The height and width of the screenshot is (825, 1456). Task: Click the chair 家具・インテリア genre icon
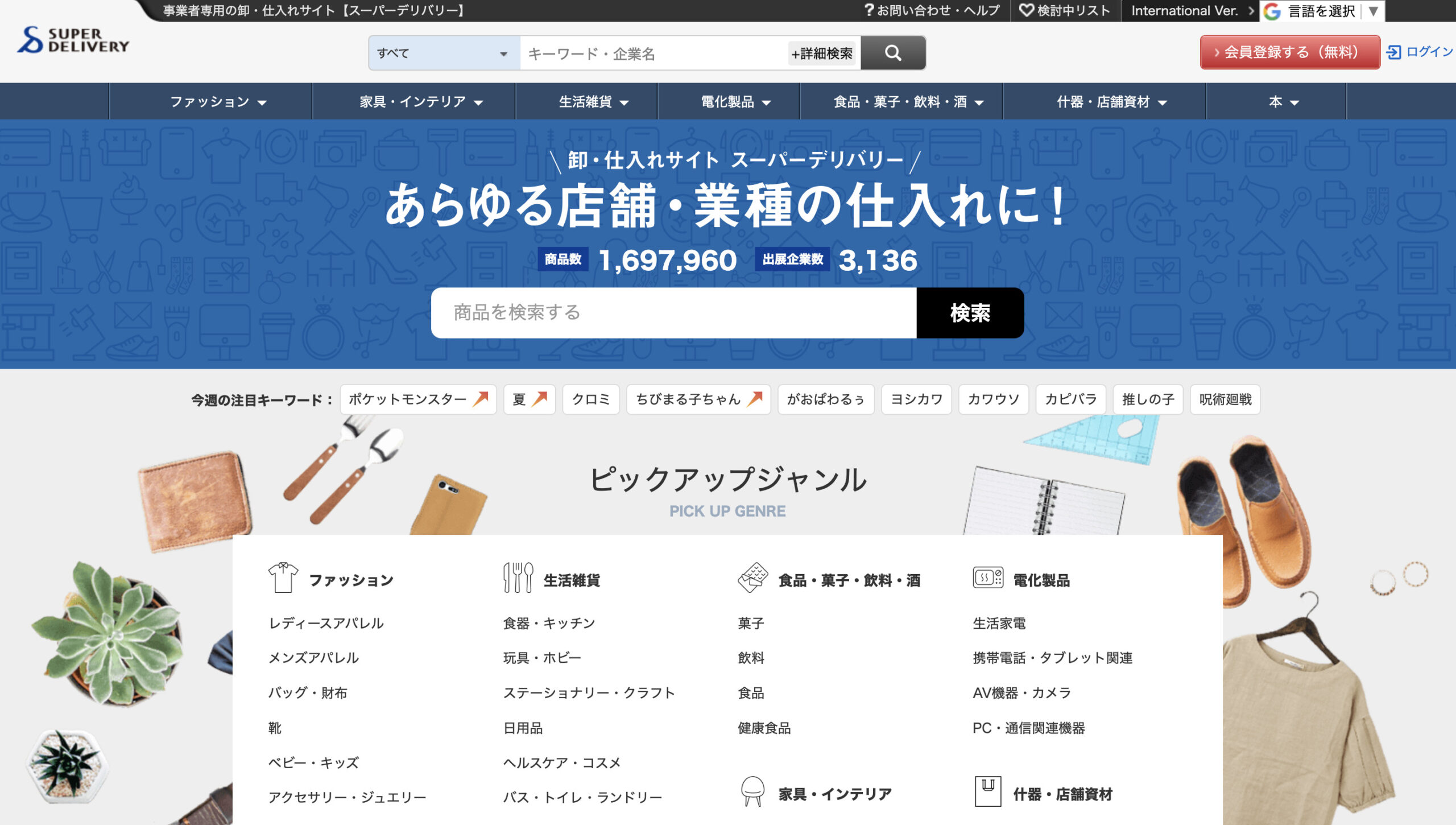click(x=752, y=791)
